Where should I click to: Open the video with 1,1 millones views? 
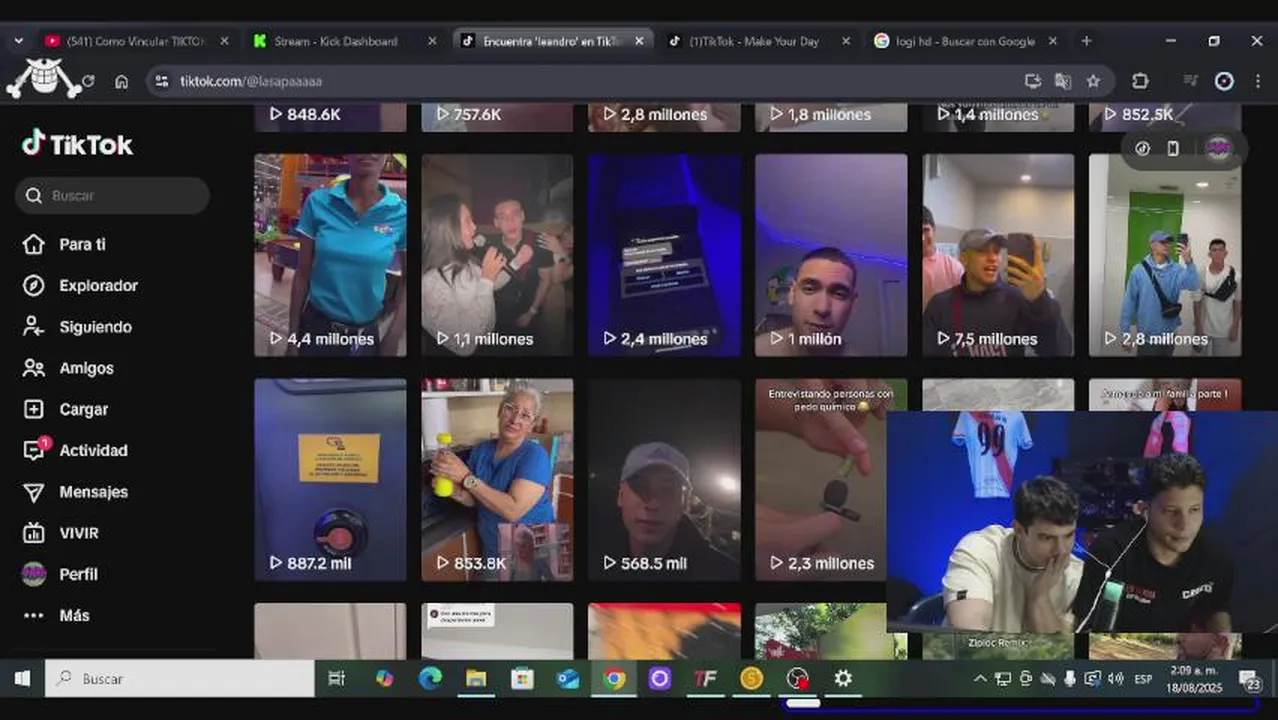[497, 255]
